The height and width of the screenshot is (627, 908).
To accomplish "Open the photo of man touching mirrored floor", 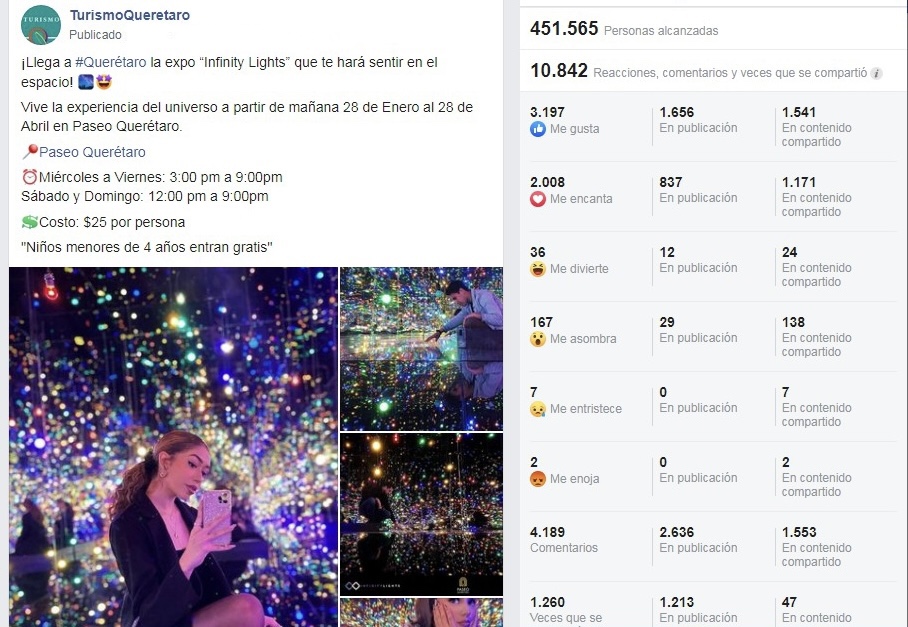I will tap(422, 349).
